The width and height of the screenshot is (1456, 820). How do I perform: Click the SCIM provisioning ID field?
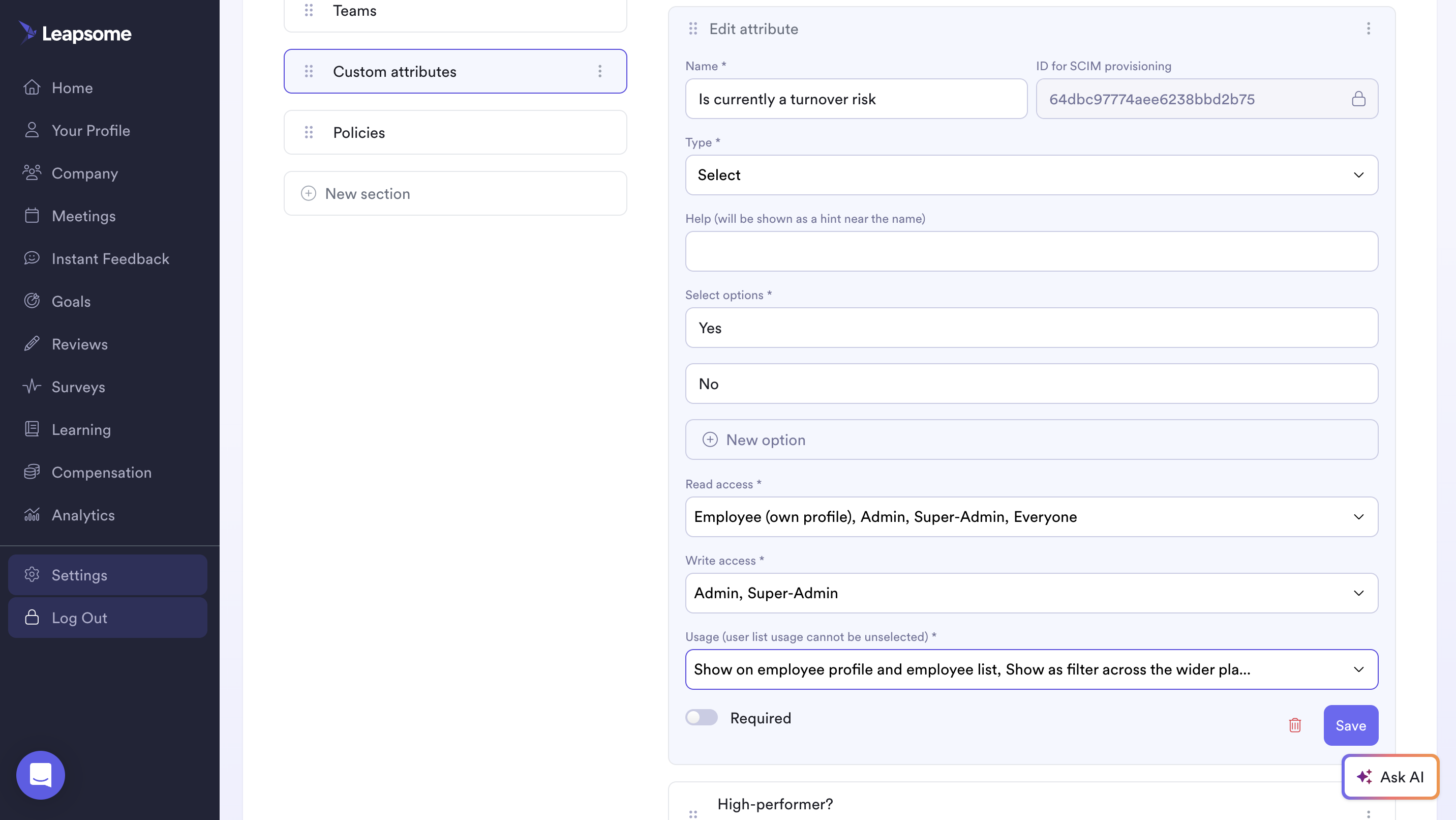1206,99
